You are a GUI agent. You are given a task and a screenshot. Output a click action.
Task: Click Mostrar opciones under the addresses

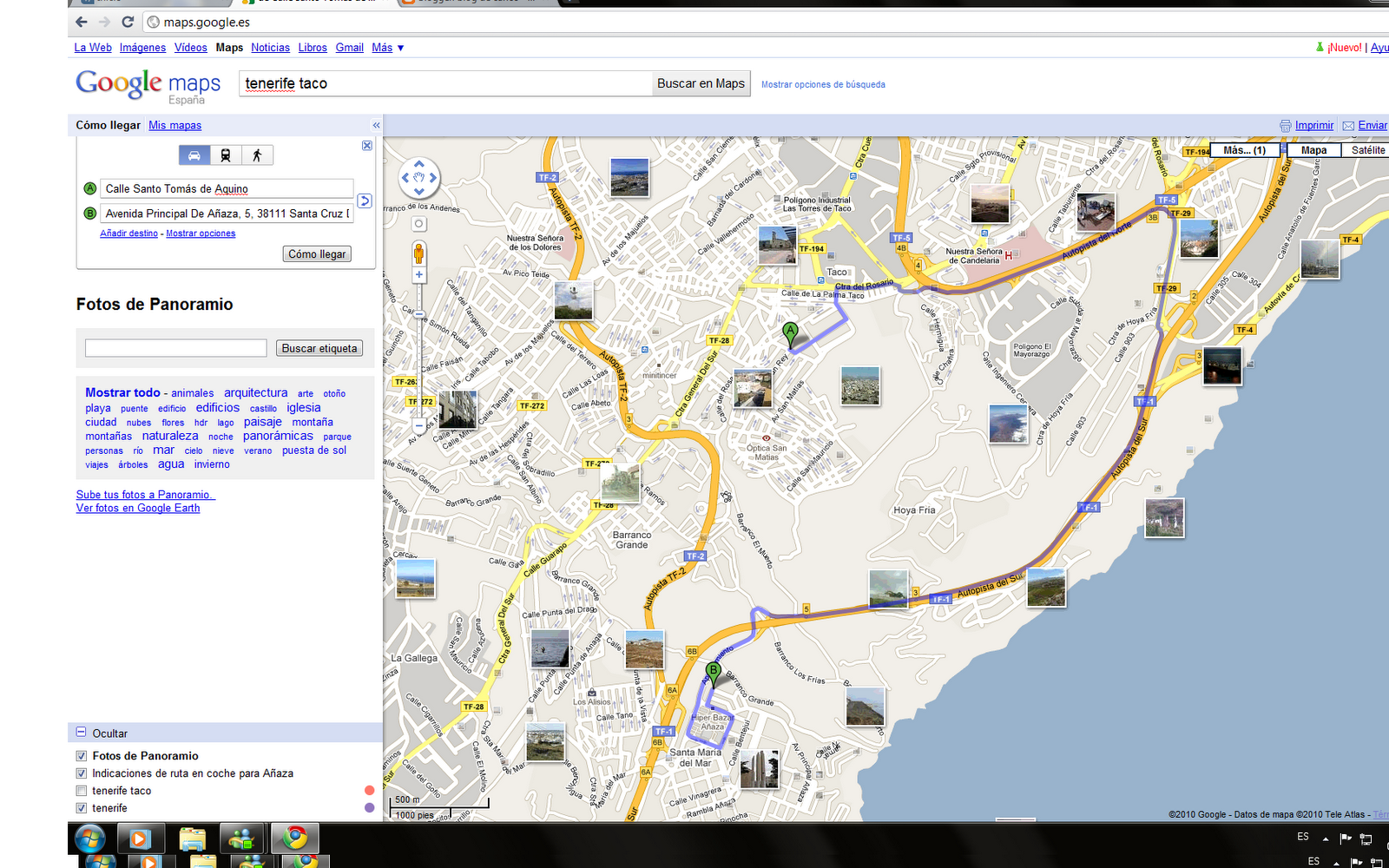click(x=201, y=233)
